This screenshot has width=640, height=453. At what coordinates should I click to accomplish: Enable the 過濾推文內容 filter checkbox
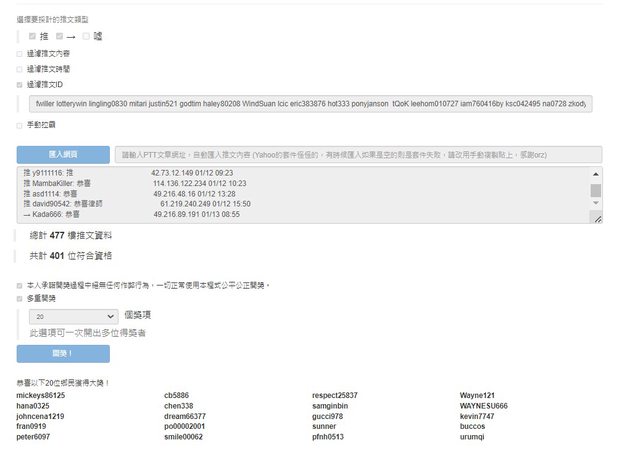point(19,53)
